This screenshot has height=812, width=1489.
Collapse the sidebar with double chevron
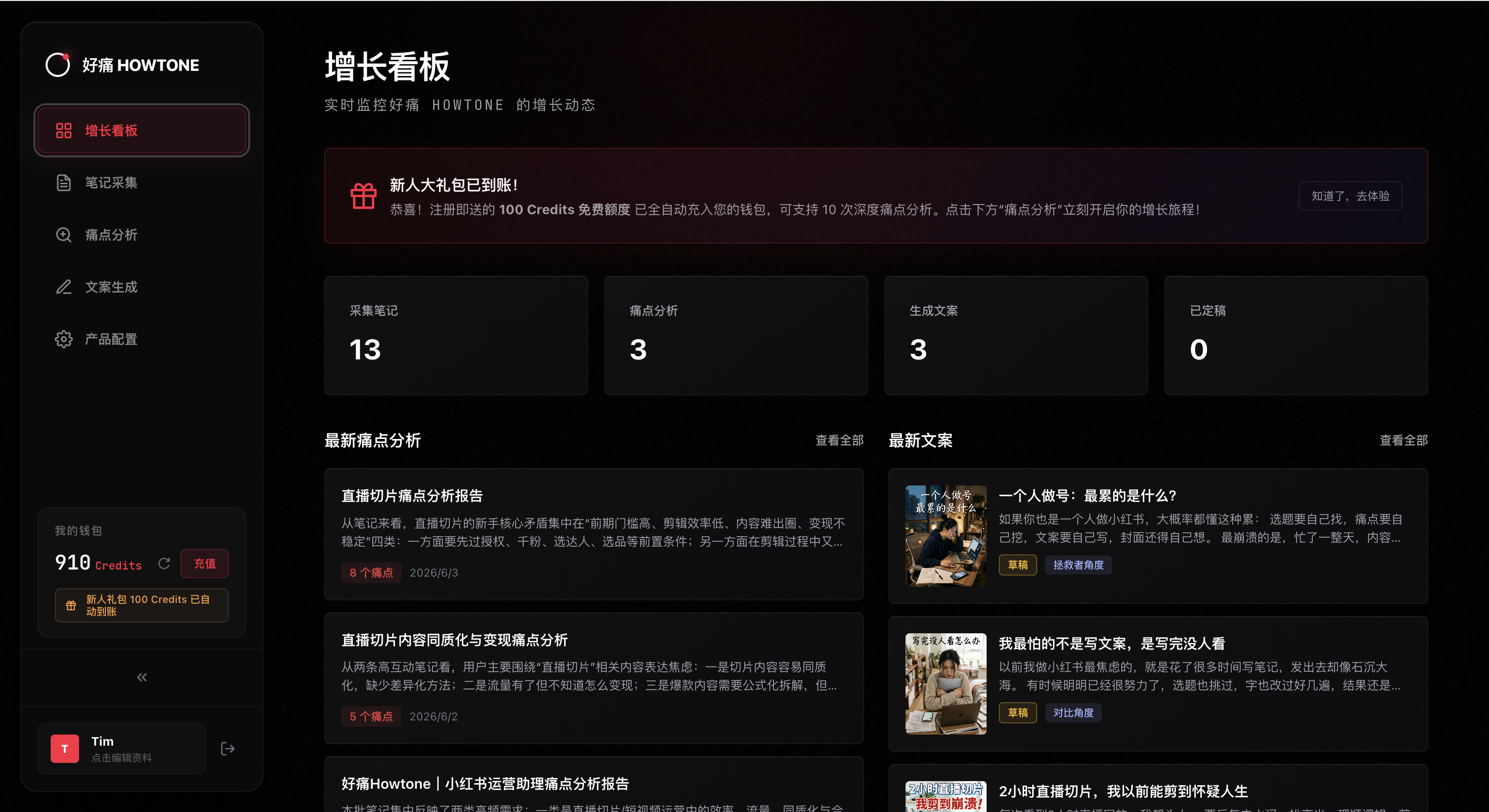click(x=142, y=677)
